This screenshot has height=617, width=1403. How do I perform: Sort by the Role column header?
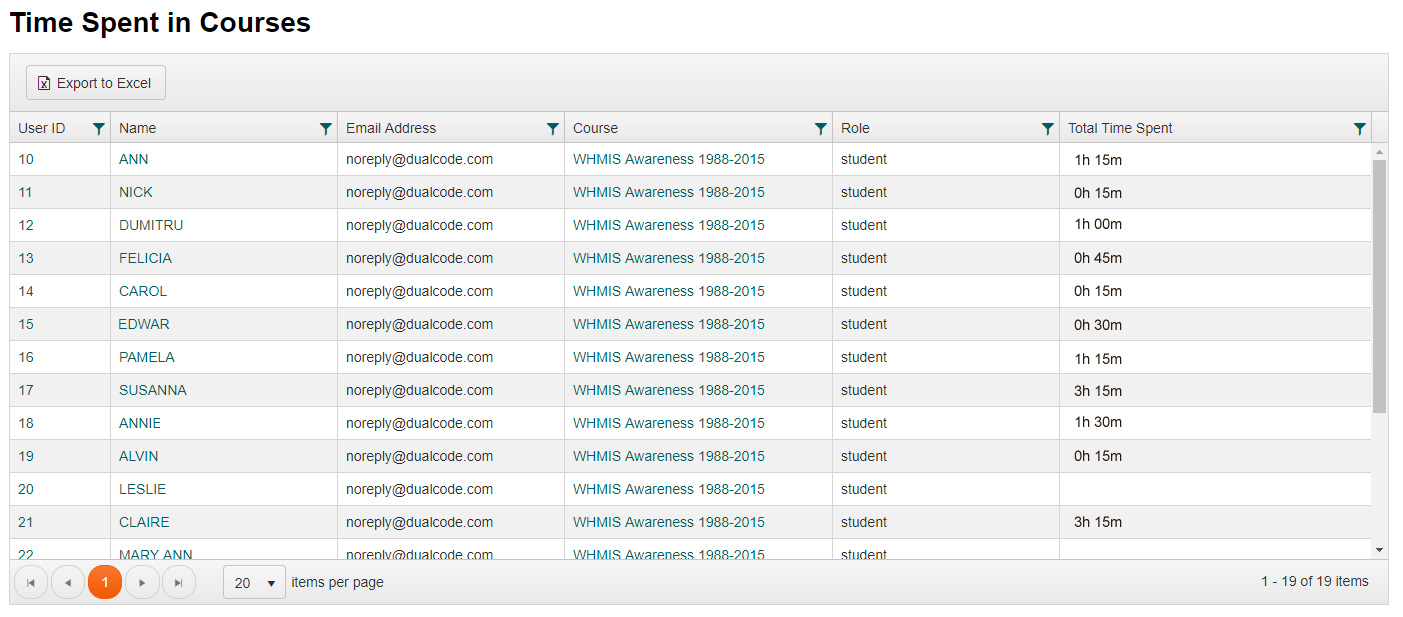click(x=855, y=128)
